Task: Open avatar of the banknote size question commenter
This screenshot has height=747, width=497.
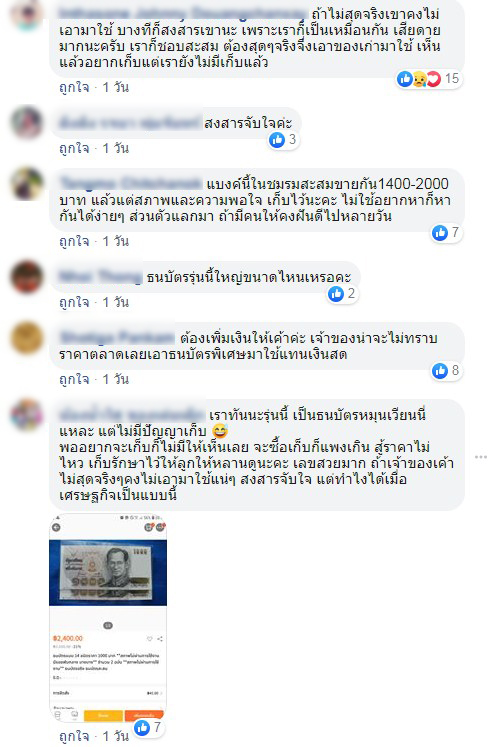Action: [x=27, y=277]
